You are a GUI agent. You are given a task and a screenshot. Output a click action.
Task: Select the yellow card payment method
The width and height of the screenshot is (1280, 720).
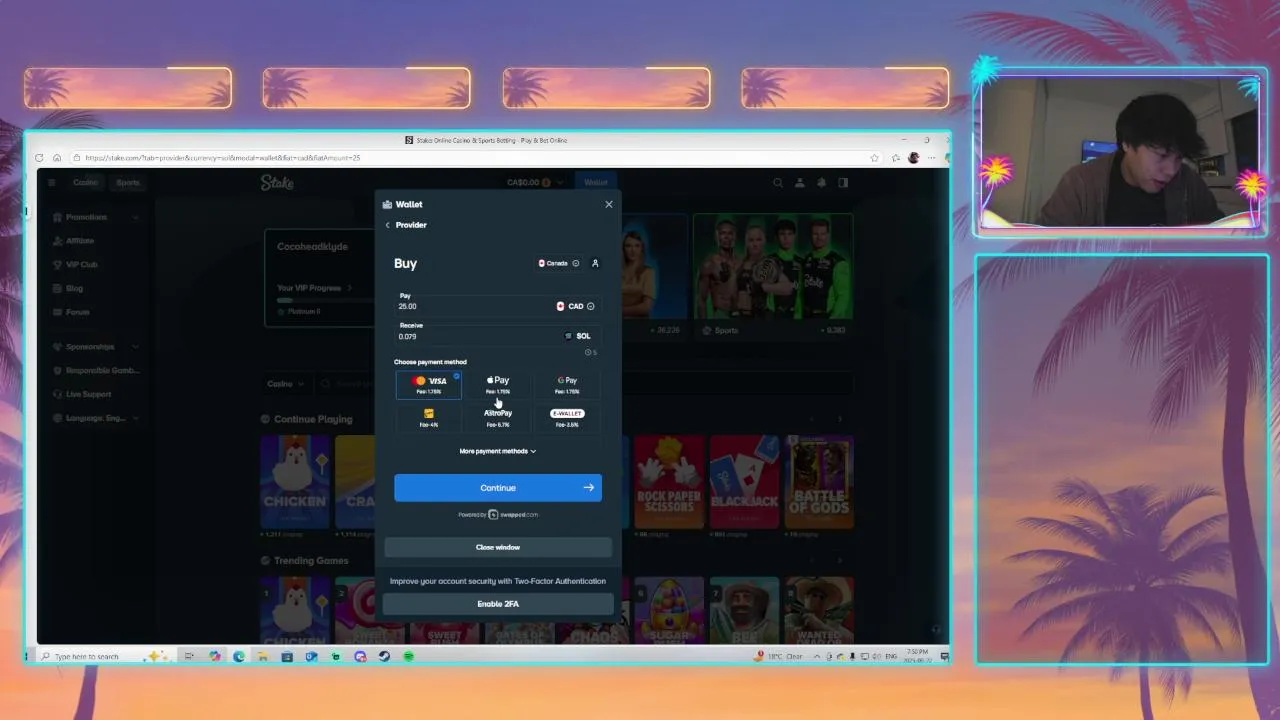pos(429,418)
